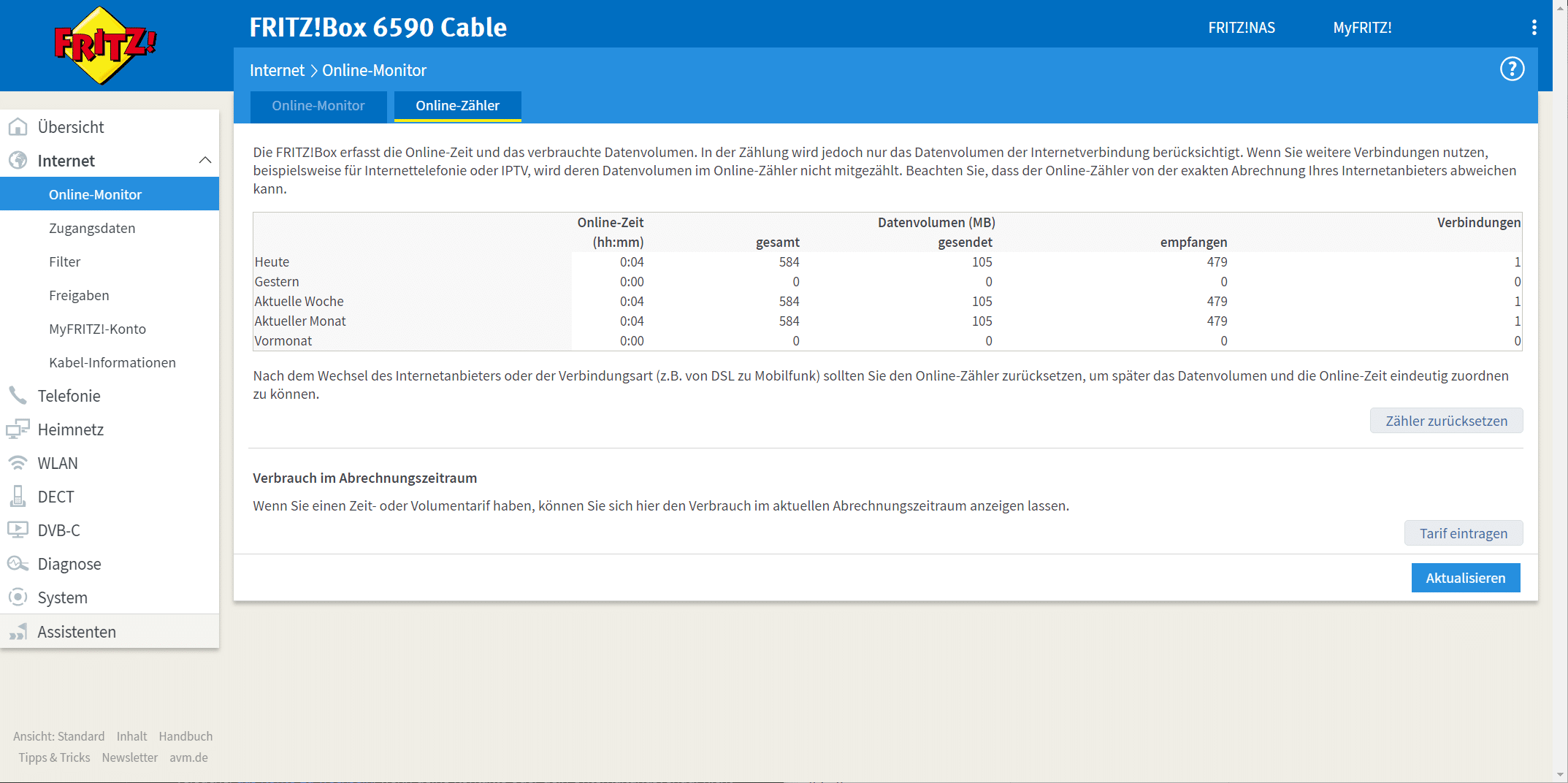Collapse the Internet menu chevron

click(205, 161)
